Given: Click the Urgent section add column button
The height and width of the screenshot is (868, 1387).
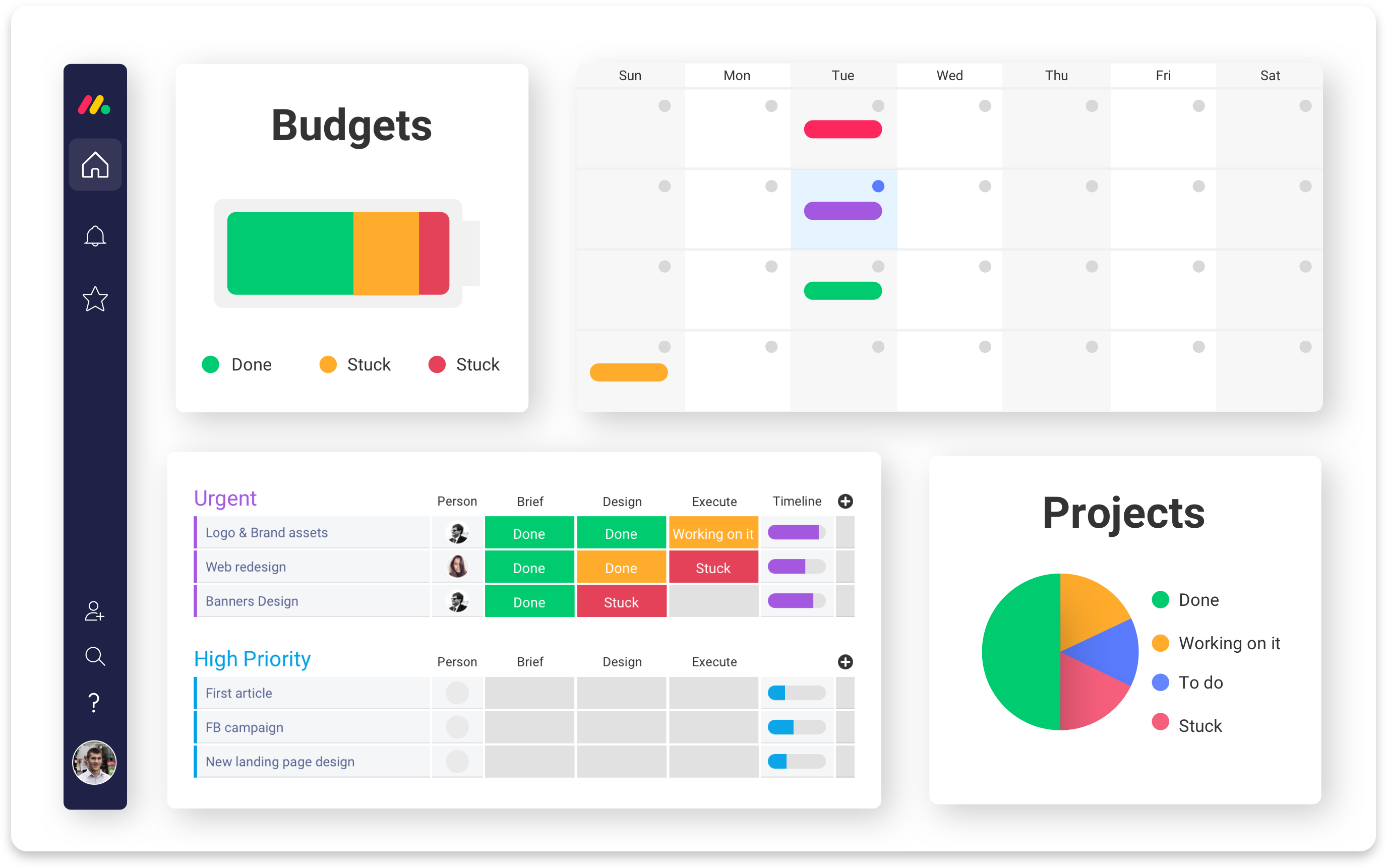Looking at the screenshot, I should click(x=846, y=501).
